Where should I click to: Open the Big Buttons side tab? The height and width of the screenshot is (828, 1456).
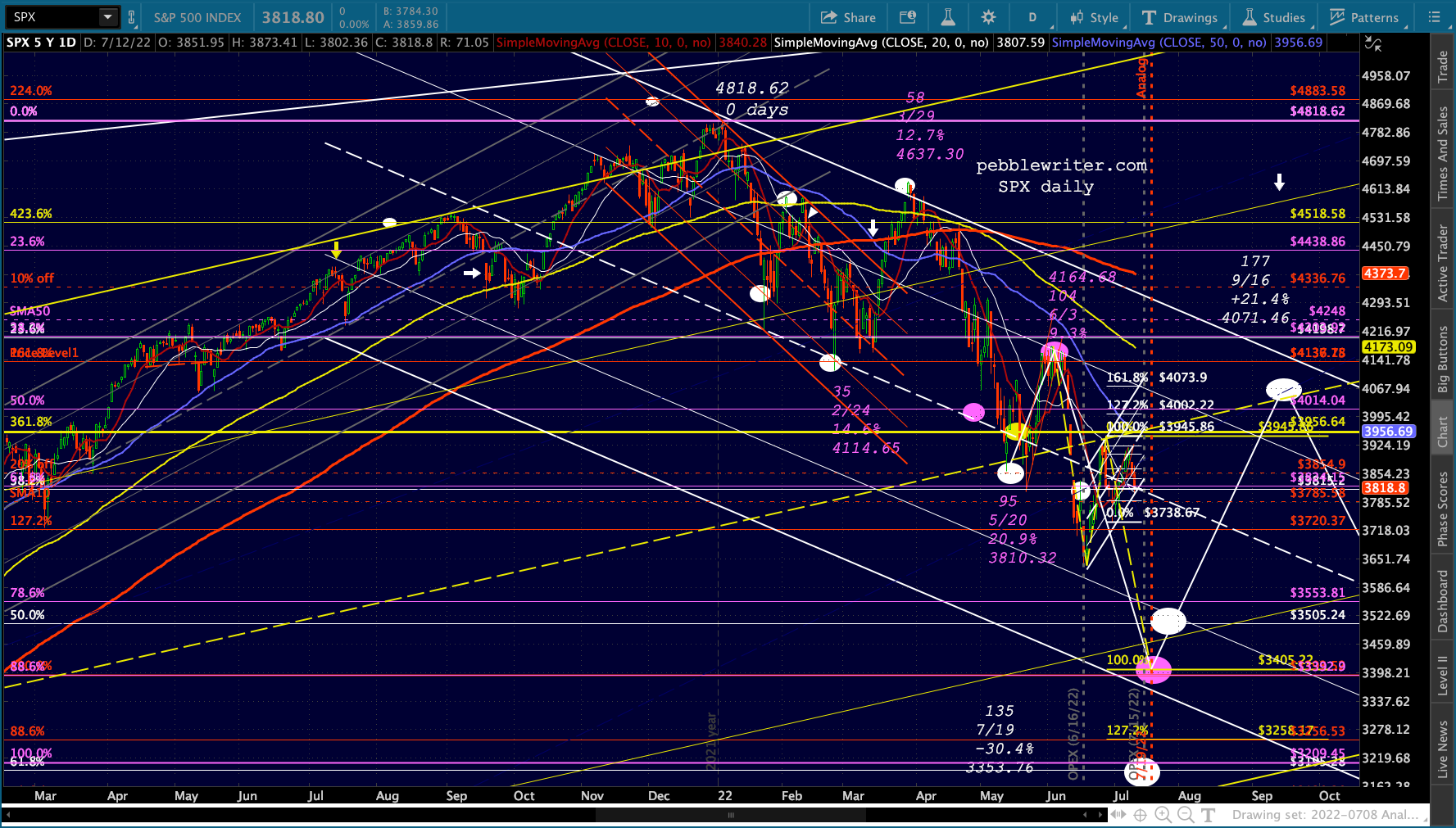1443,360
